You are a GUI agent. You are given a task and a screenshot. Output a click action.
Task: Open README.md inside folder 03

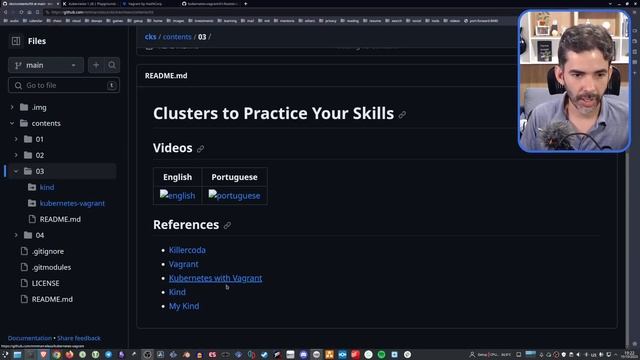pos(60,219)
